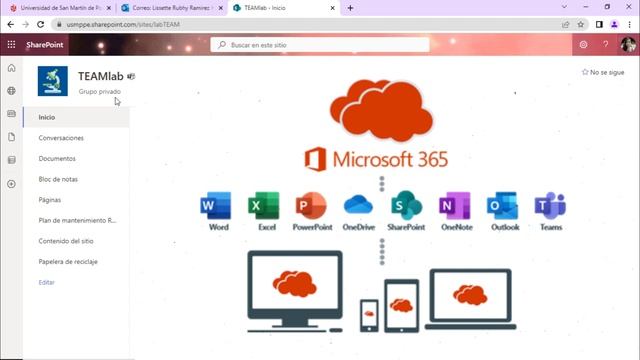Switch to the Correo: Lissette Rubby Ramirez tab

coord(171,8)
